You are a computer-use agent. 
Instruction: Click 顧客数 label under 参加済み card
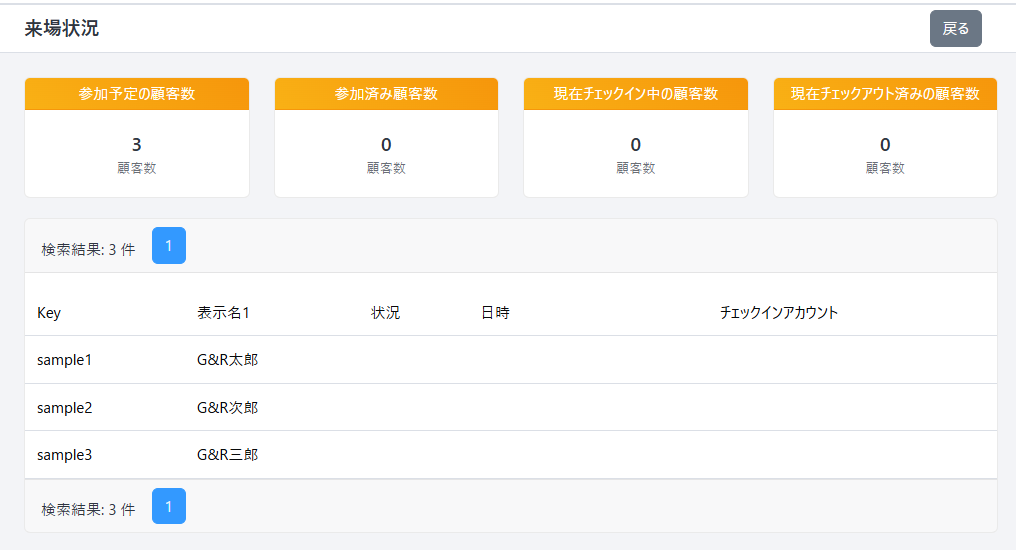tap(386, 168)
